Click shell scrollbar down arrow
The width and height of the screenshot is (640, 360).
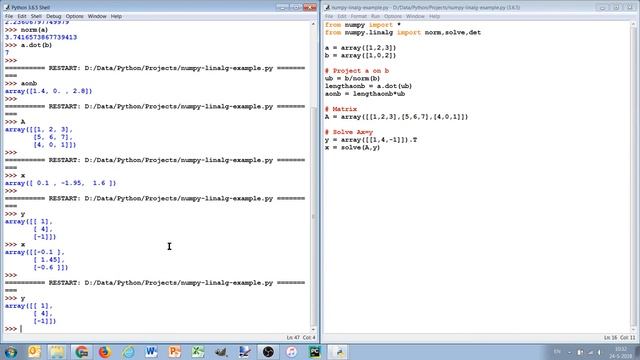pos(313,329)
